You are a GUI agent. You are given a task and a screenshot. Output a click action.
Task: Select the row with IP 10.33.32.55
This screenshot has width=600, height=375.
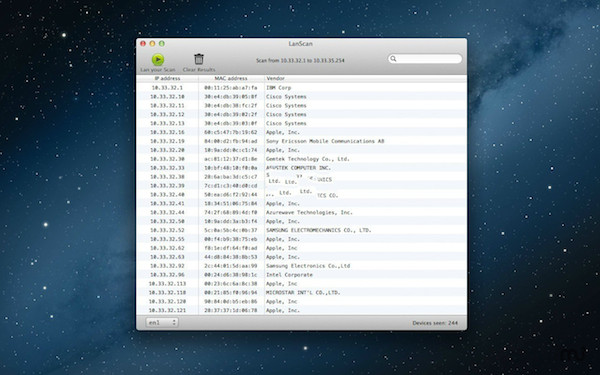[x=302, y=239]
